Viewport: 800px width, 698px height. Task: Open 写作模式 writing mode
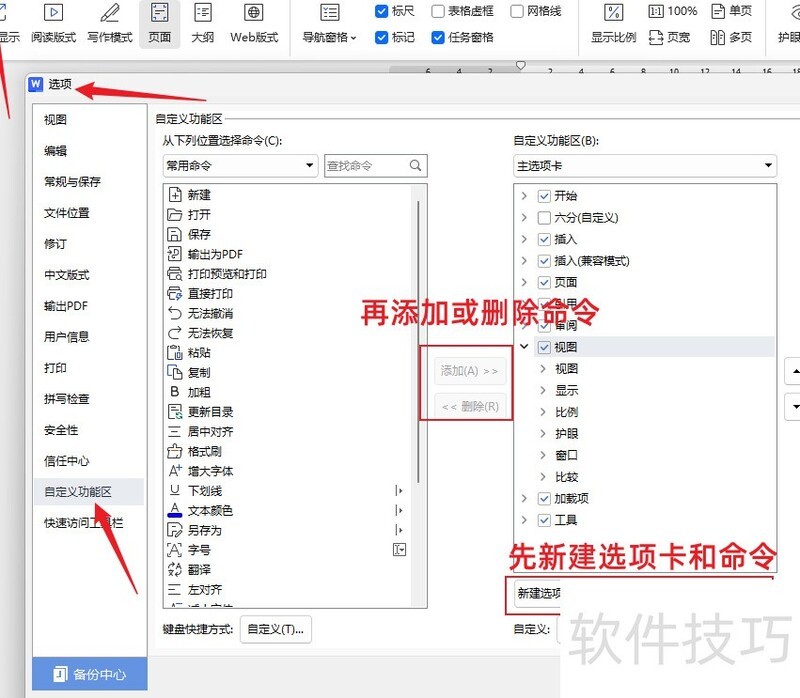click(x=110, y=23)
